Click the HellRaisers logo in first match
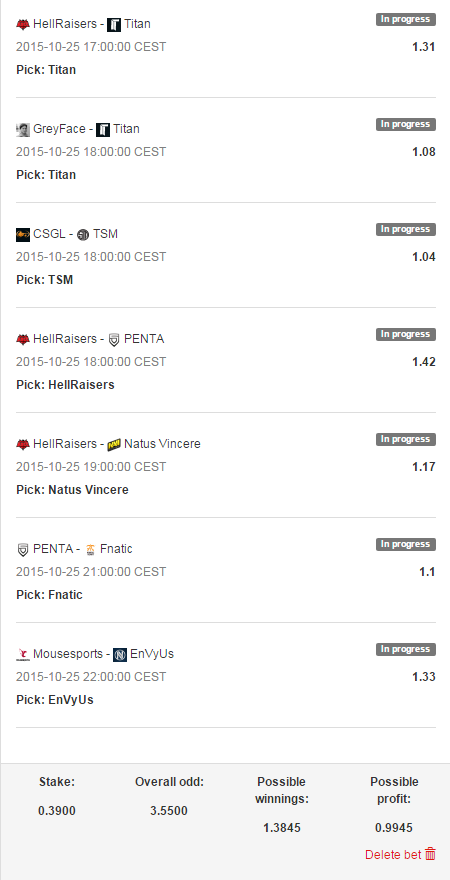Image resolution: width=450 pixels, height=880 pixels. pos(23,24)
